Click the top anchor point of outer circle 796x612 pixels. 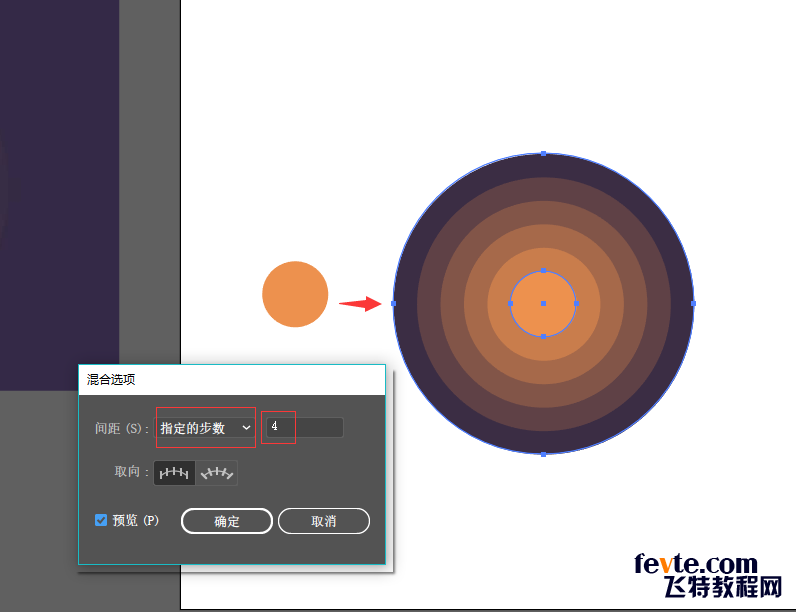pyautogui.click(x=543, y=153)
